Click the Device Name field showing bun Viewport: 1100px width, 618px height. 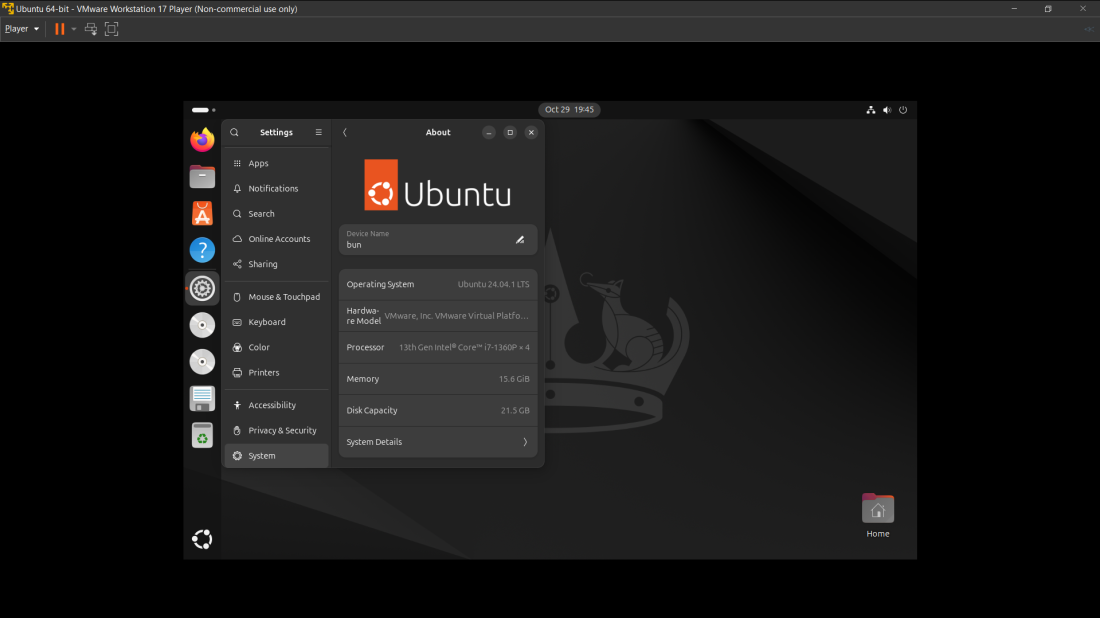pyautogui.click(x=438, y=240)
